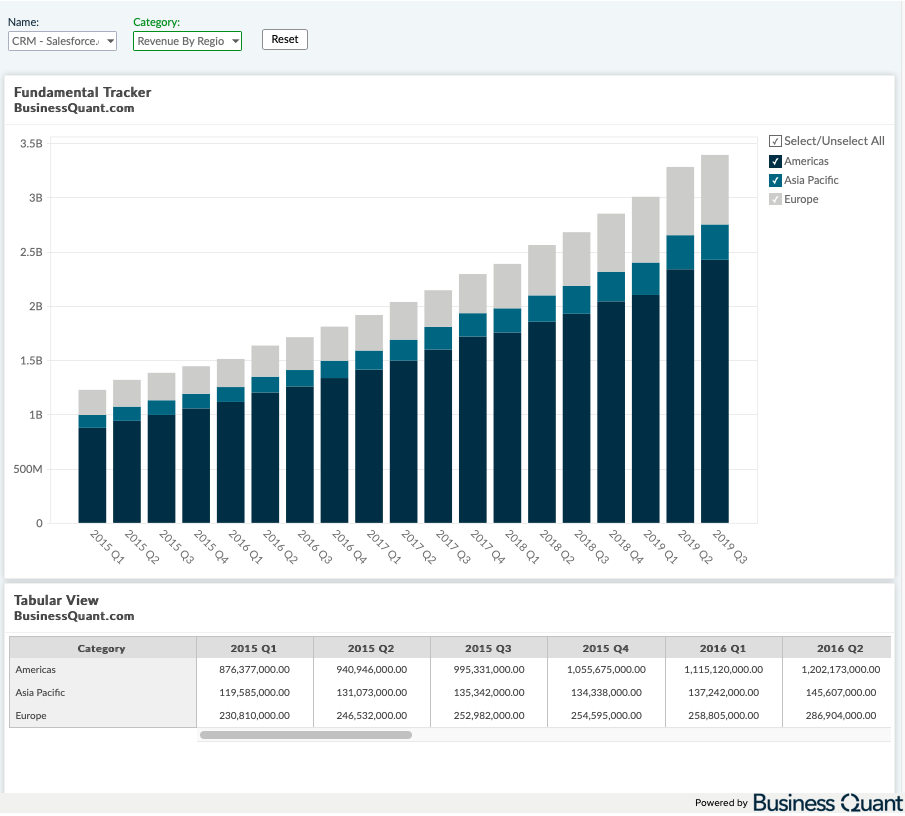The image size is (905, 816).
Task: Click the Asia Pacific 2015 Q2 table cell
Action: 371,693
